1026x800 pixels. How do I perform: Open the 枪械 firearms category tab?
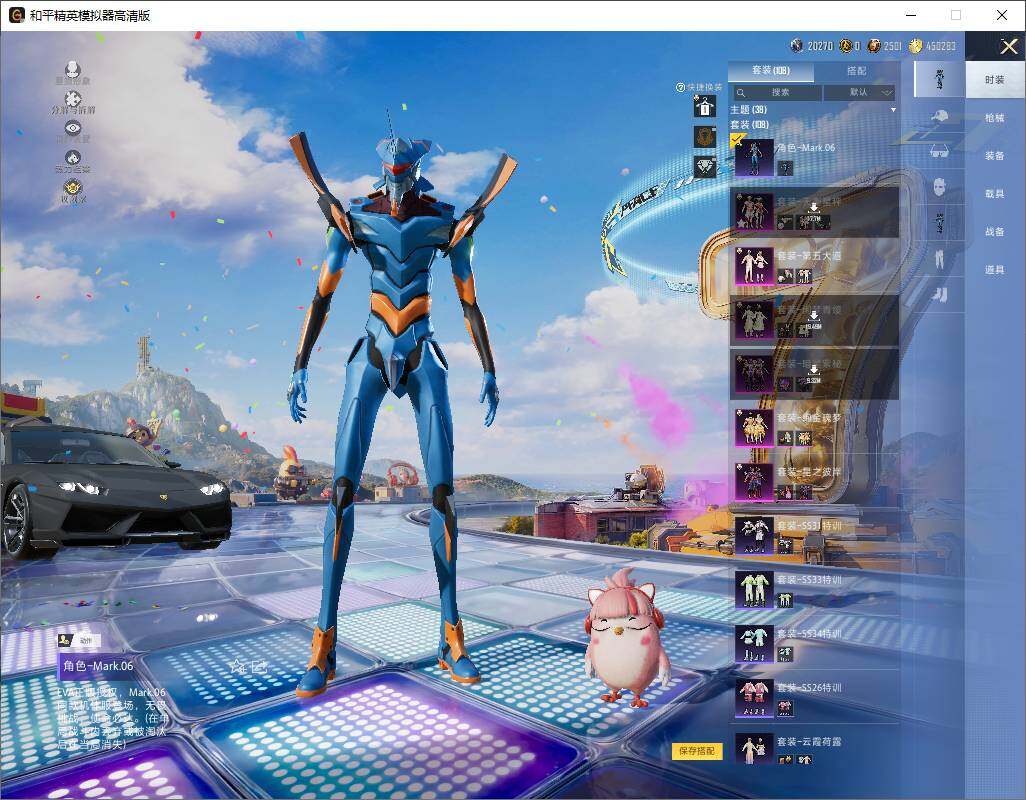pos(995,118)
